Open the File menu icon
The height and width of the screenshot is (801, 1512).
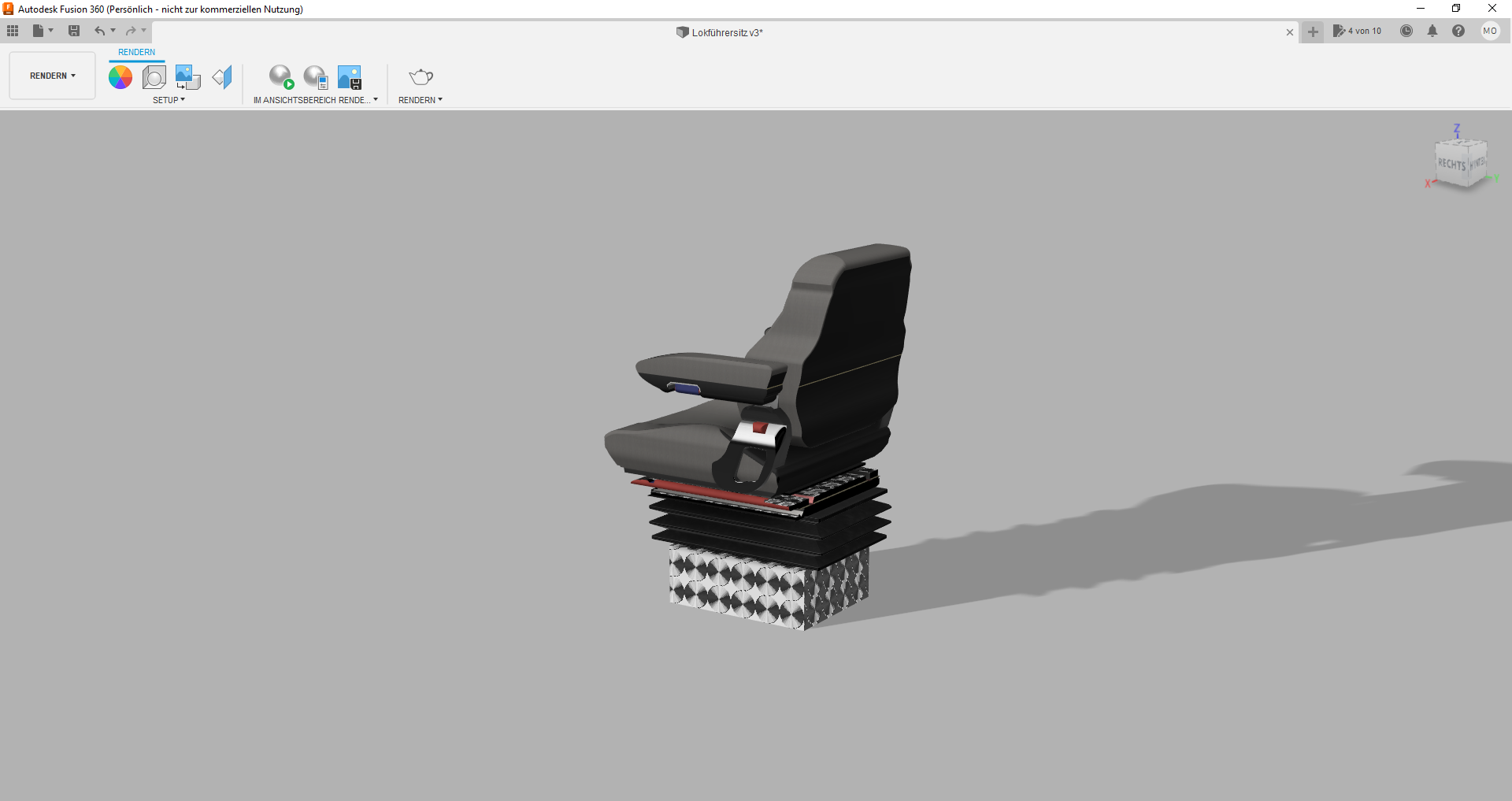[38, 31]
